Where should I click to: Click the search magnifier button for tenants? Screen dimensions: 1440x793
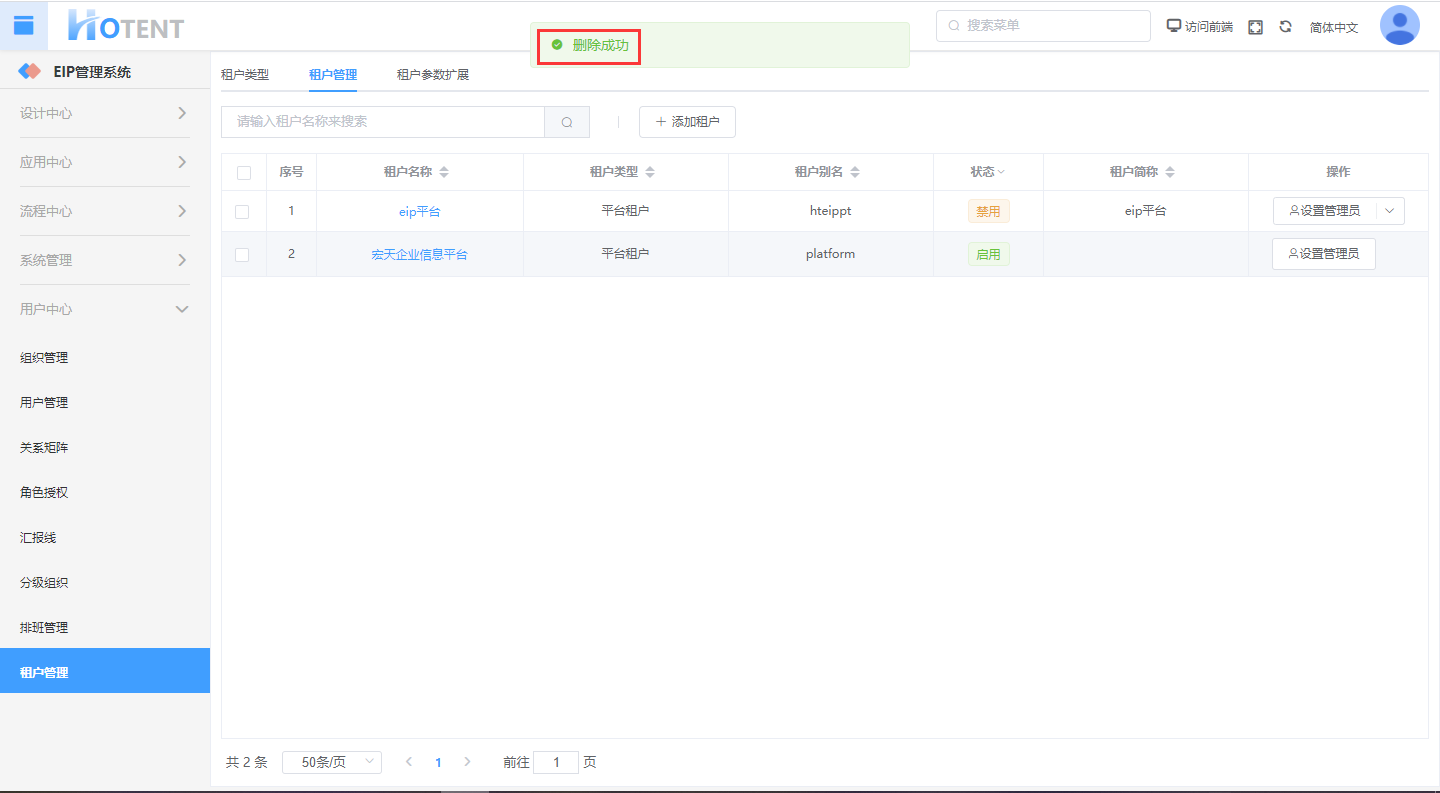(x=567, y=122)
